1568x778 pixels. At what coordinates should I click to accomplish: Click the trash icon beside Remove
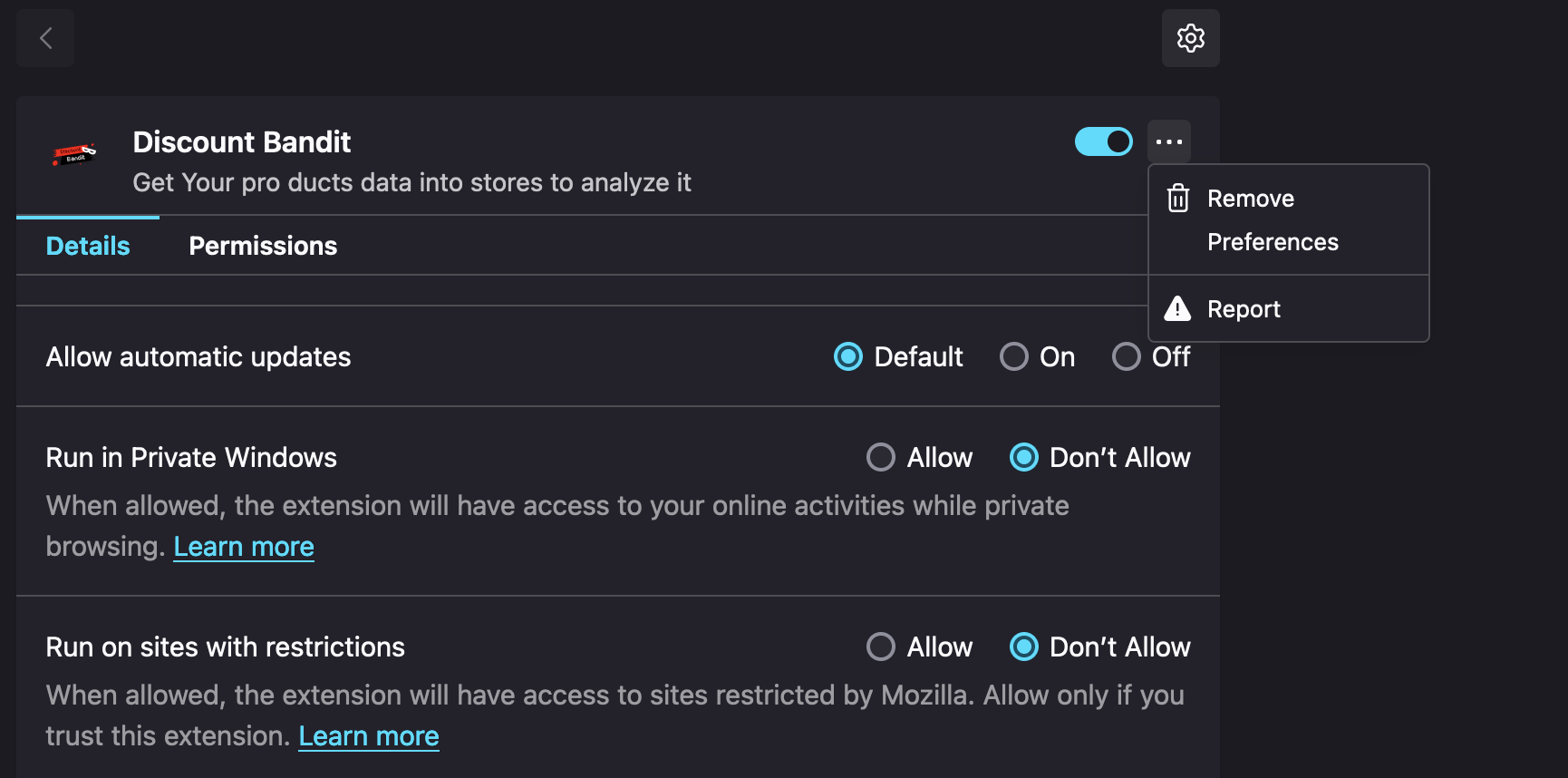click(1177, 198)
